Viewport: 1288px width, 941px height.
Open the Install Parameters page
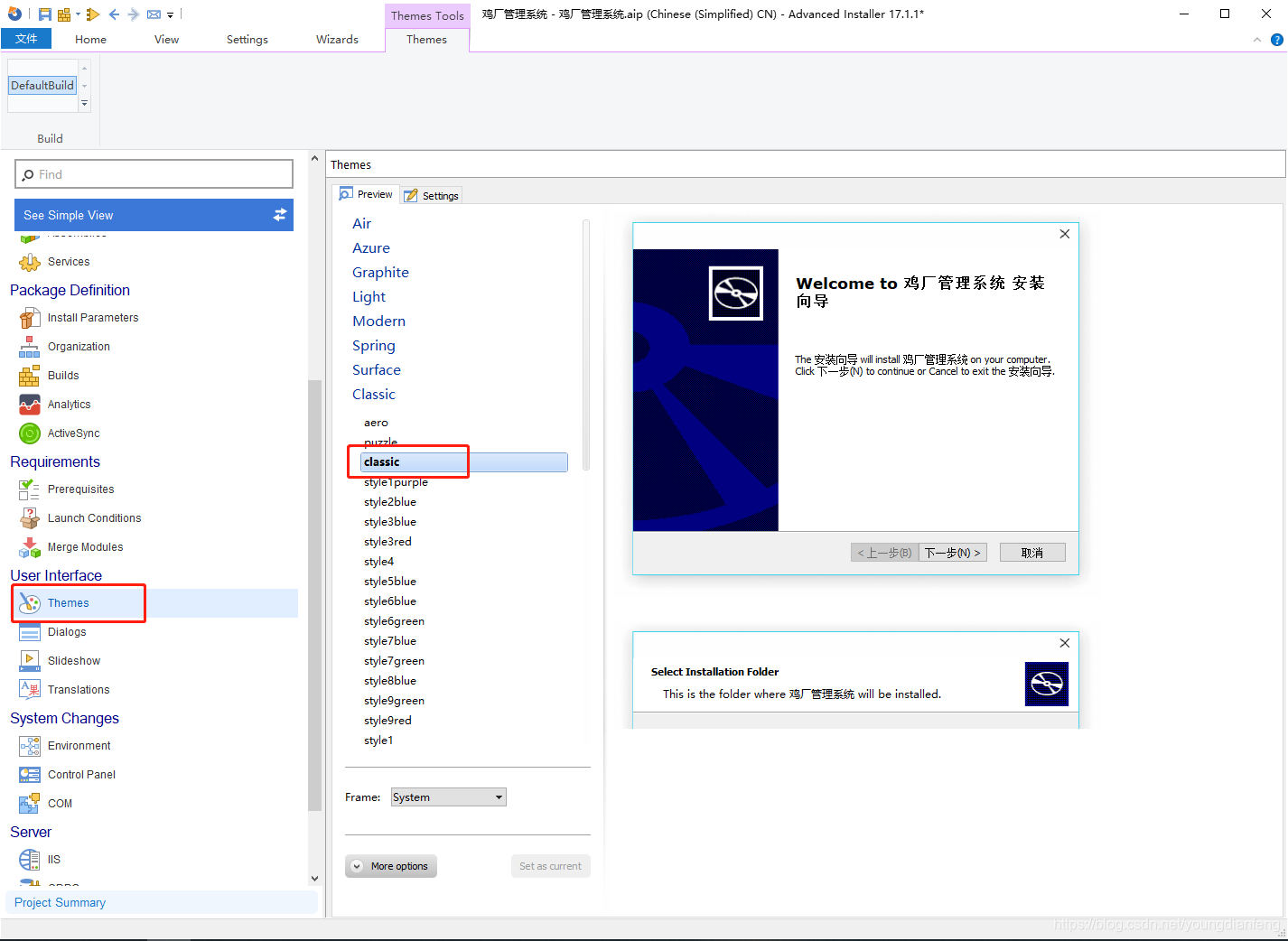tap(93, 317)
